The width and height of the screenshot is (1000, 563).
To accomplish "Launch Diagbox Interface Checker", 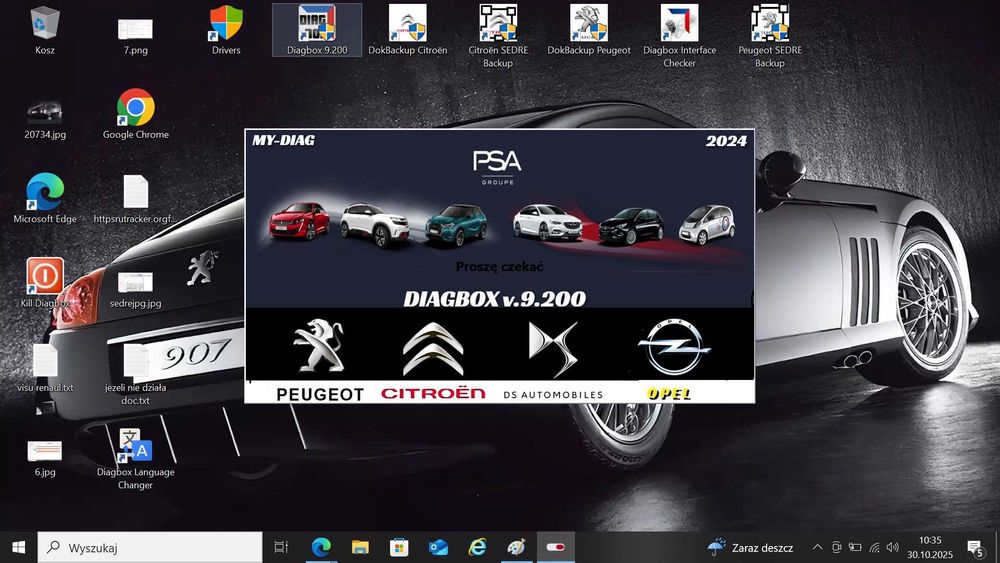I will pos(679,36).
